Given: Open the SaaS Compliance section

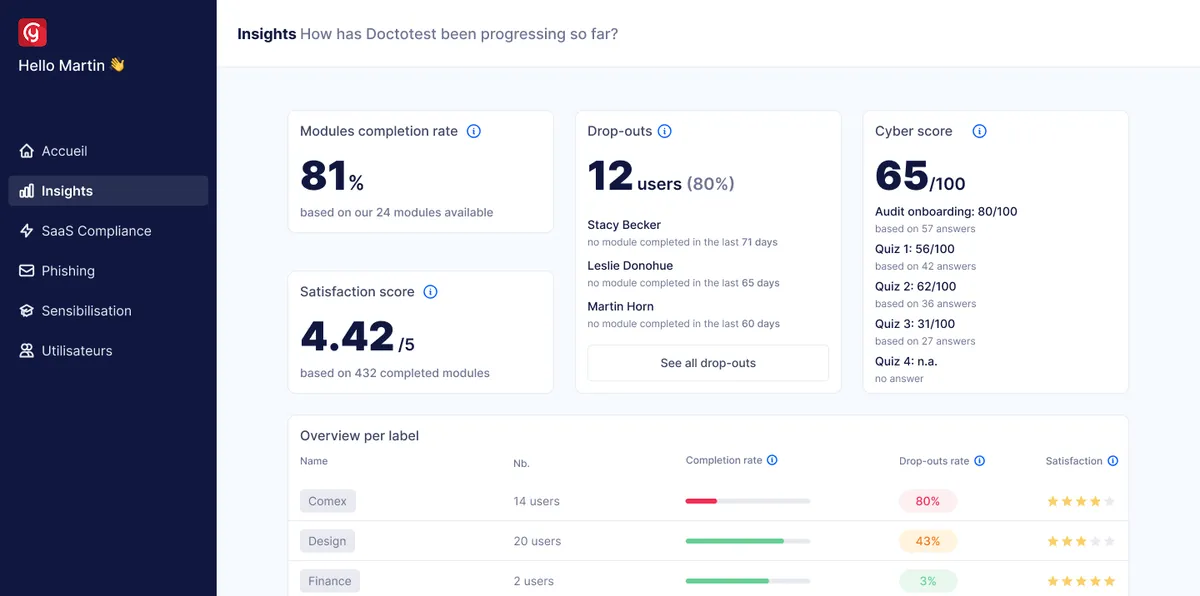Looking at the screenshot, I should pos(96,231).
